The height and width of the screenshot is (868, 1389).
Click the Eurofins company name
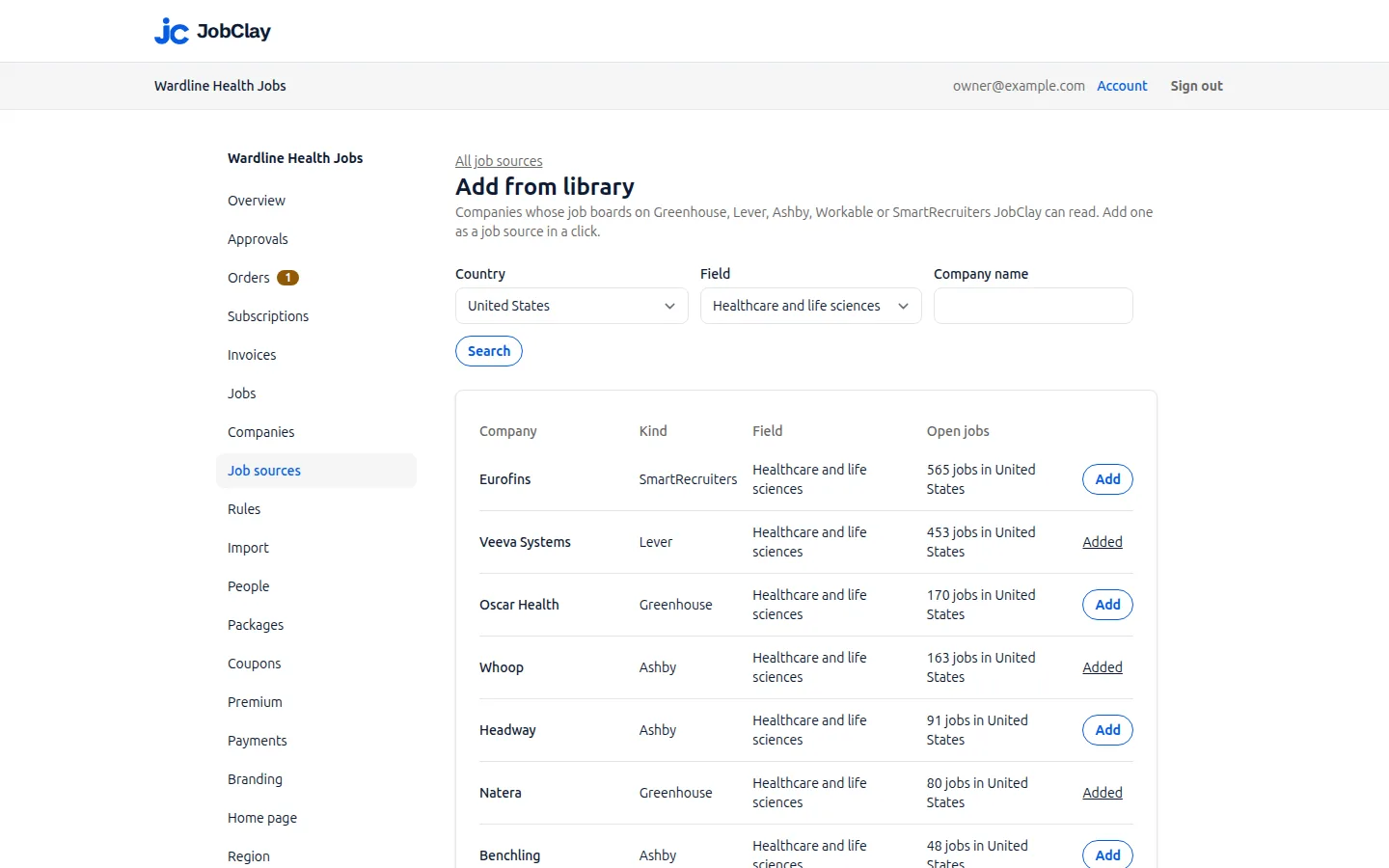504,479
